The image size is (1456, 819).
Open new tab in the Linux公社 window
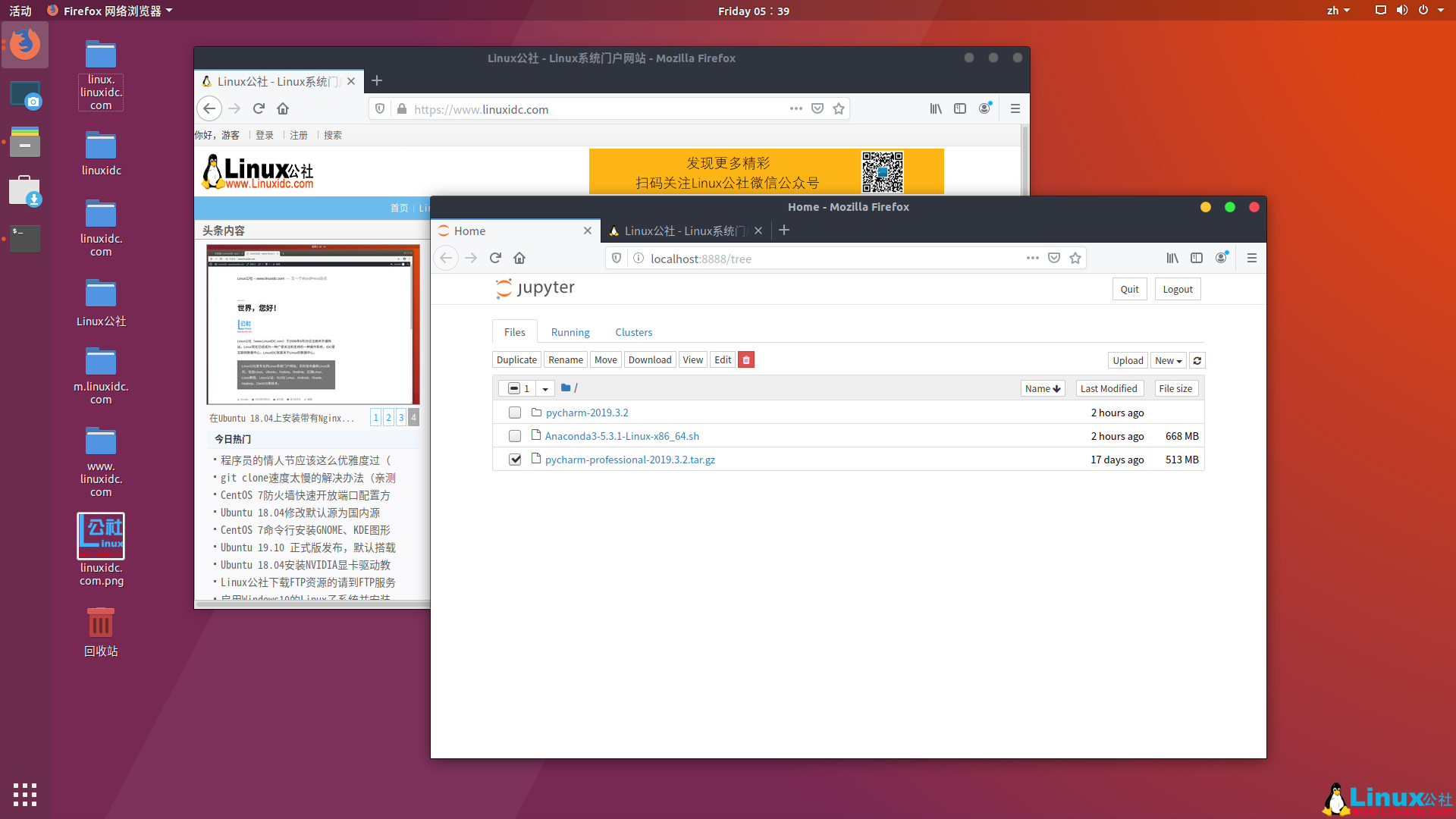click(x=377, y=80)
